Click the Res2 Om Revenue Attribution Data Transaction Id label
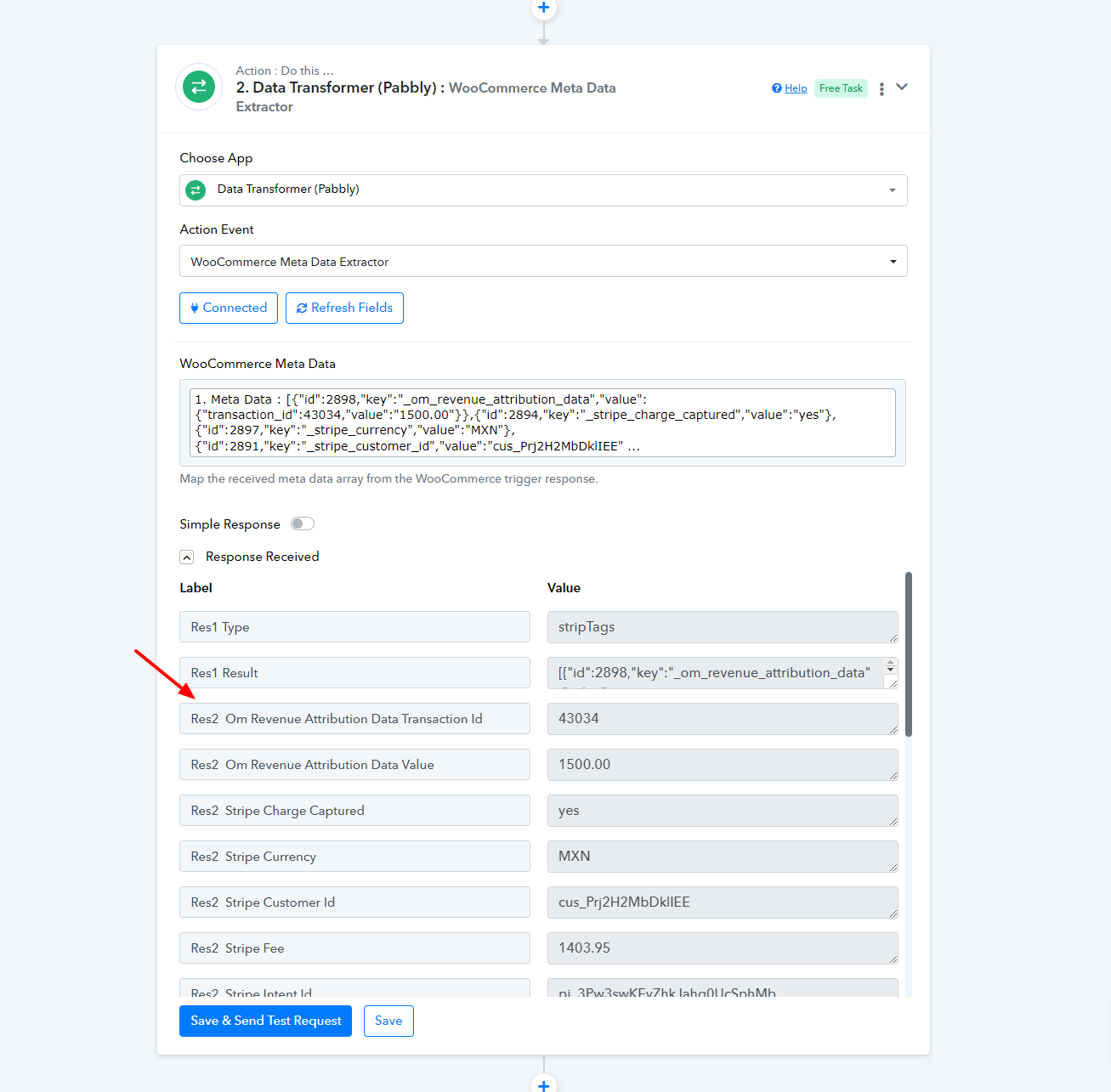The height and width of the screenshot is (1092, 1111). point(354,719)
